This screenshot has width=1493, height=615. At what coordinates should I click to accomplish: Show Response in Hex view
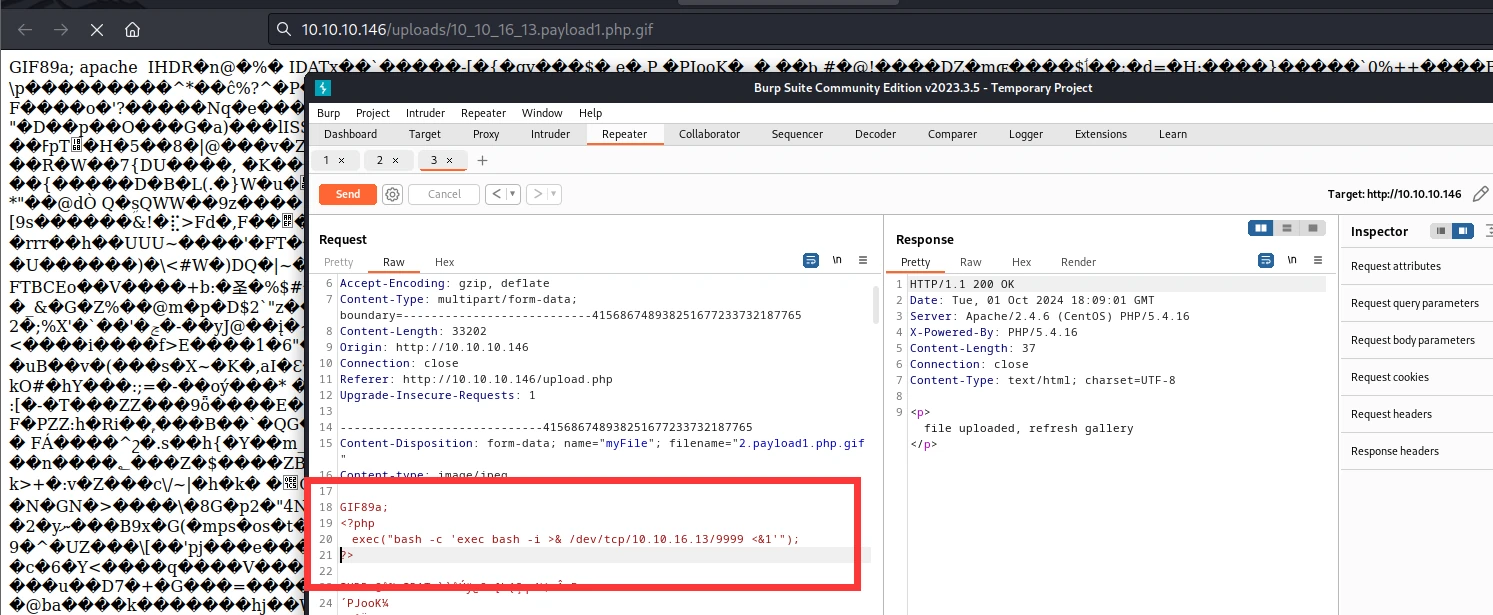pyautogui.click(x=1021, y=262)
